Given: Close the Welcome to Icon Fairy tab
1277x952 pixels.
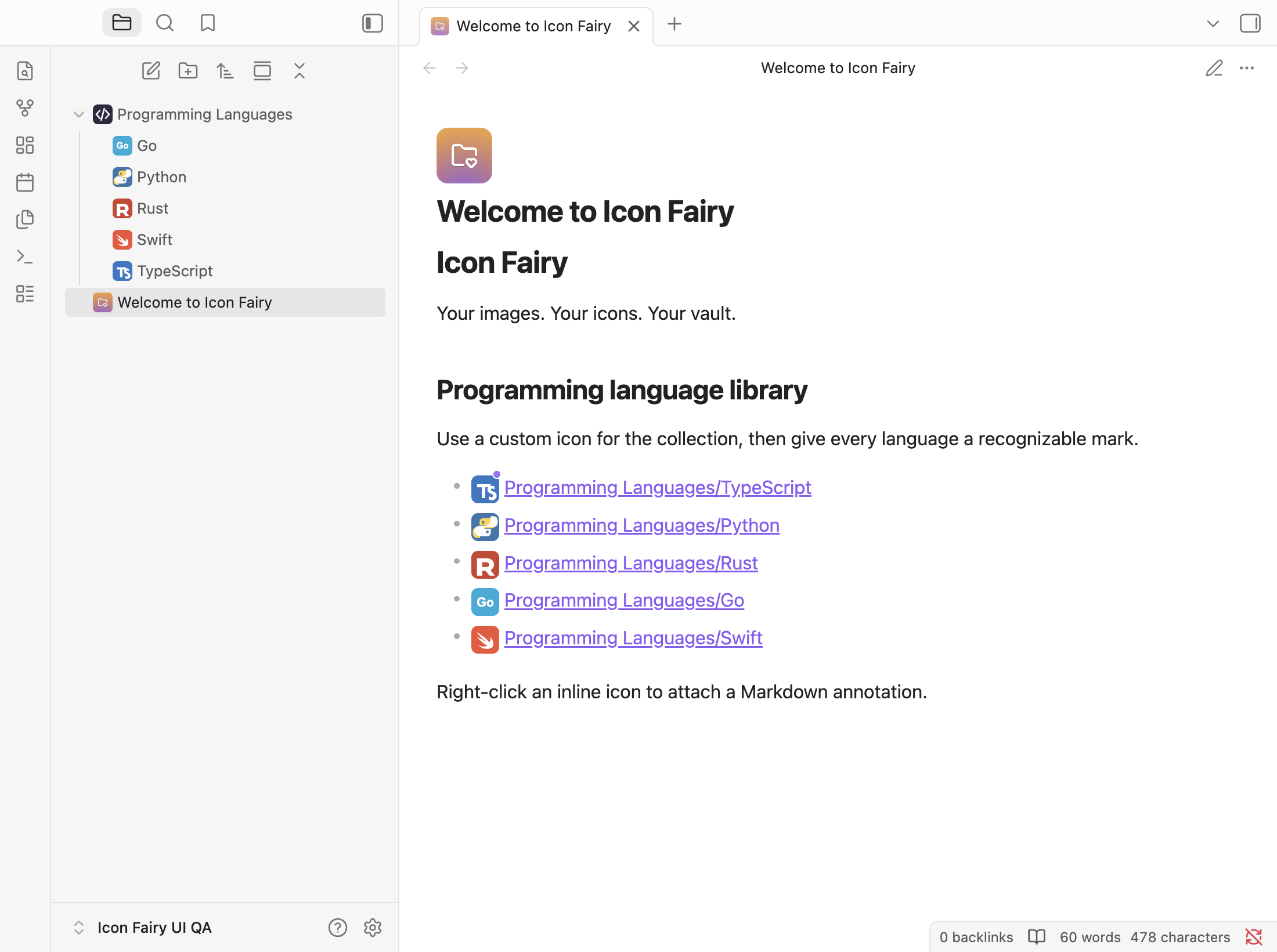Looking at the screenshot, I should [x=634, y=26].
